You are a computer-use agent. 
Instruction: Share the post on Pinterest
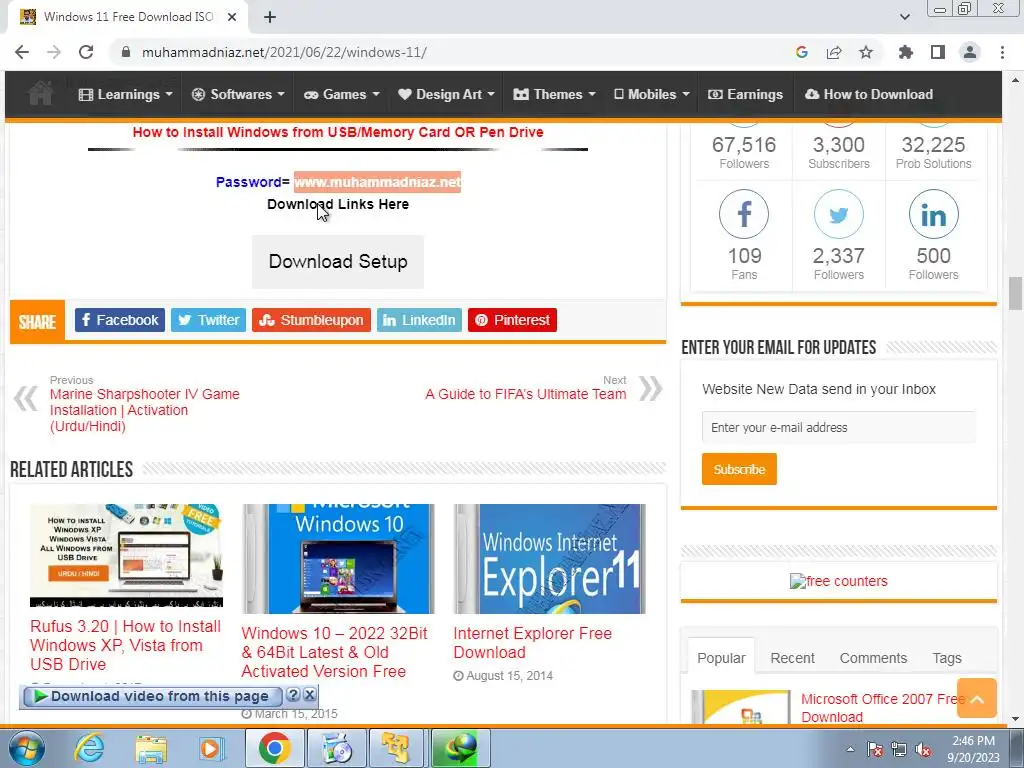tap(512, 320)
